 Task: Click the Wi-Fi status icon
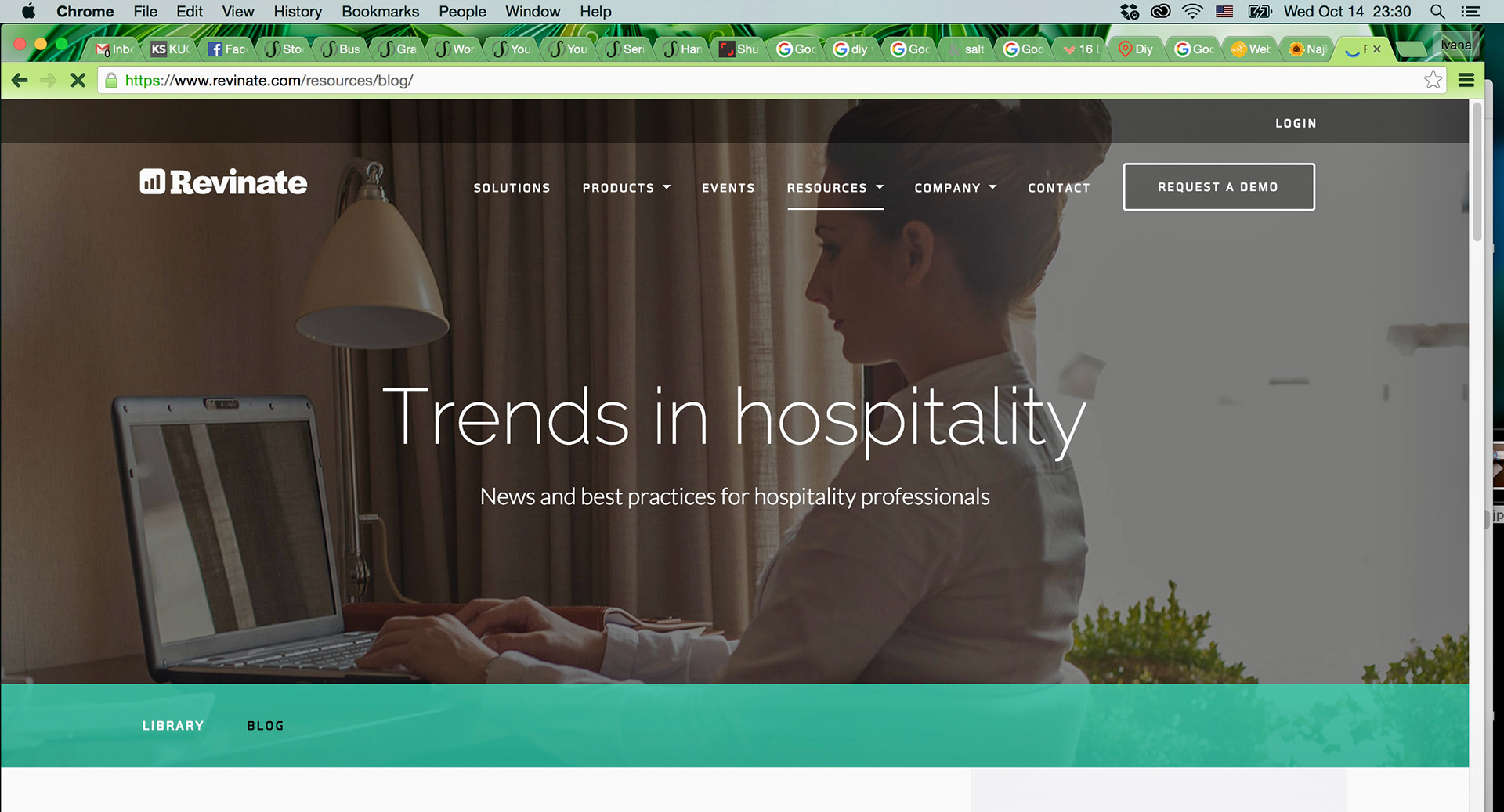click(x=1192, y=12)
